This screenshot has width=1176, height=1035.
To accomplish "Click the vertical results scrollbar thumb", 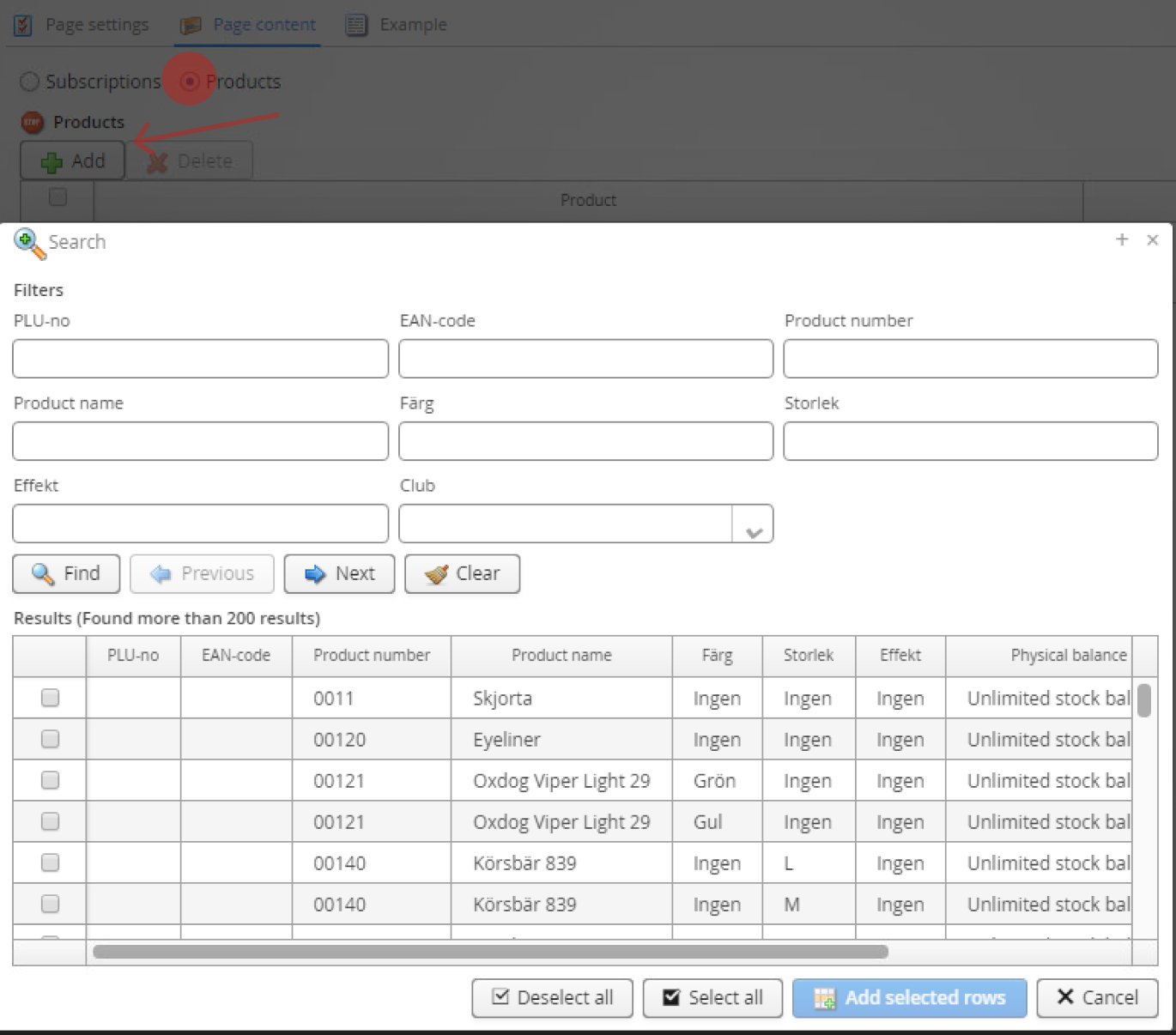I will pos(1143,700).
